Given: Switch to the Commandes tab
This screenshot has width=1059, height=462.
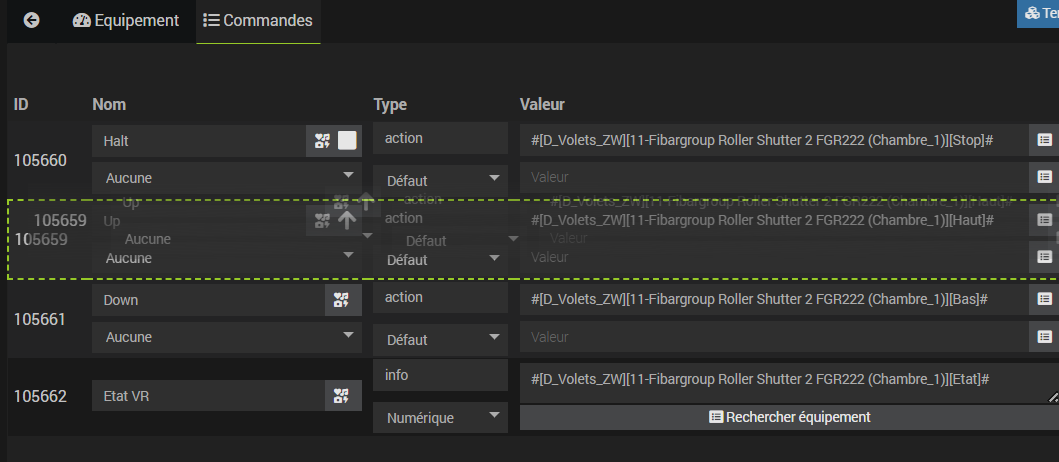Looking at the screenshot, I should point(258,20).
